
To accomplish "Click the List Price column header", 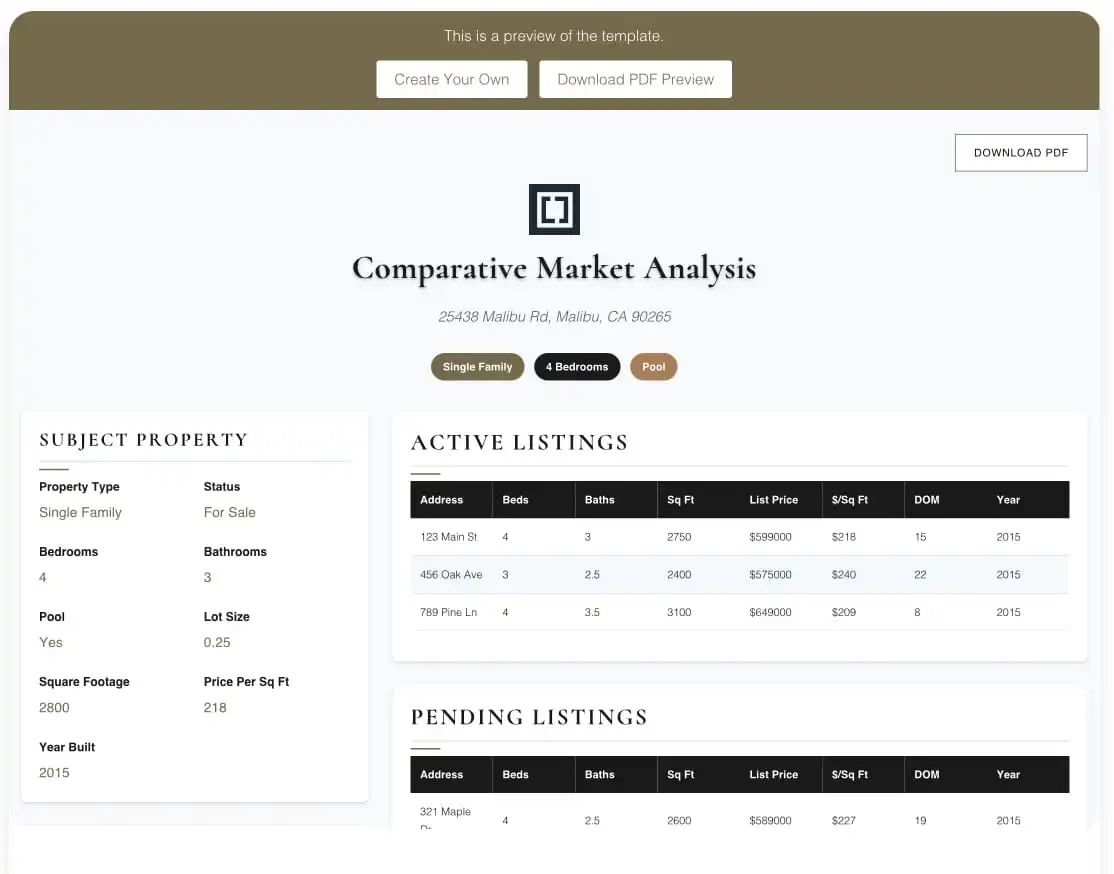I will point(774,500).
